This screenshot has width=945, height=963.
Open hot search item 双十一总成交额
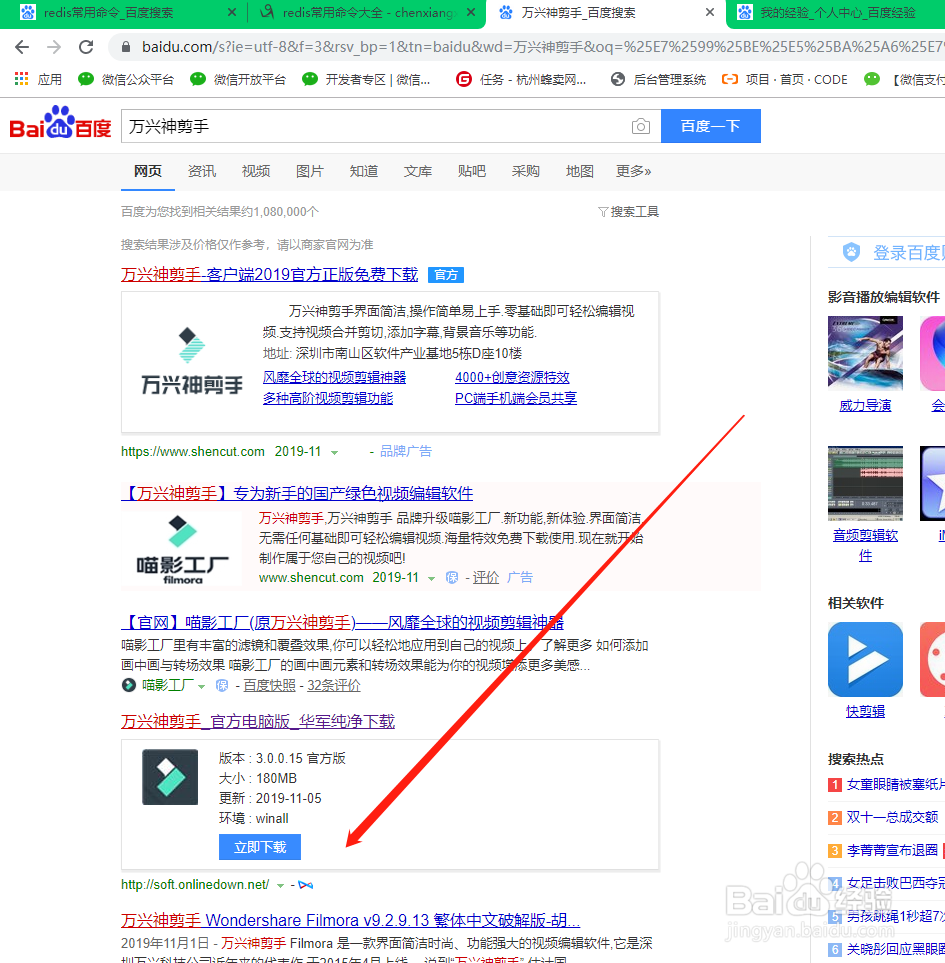(894, 817)
